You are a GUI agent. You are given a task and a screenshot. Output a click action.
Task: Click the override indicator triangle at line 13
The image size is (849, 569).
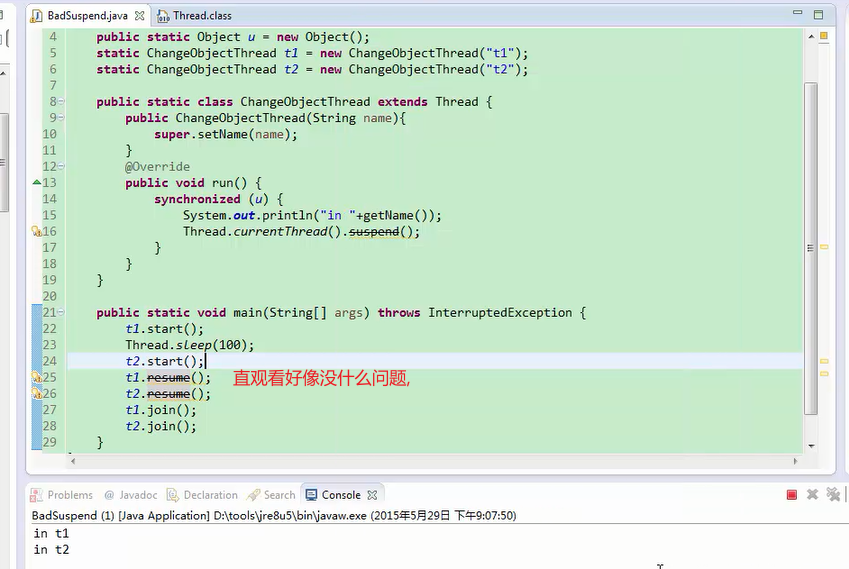[37, 183]
